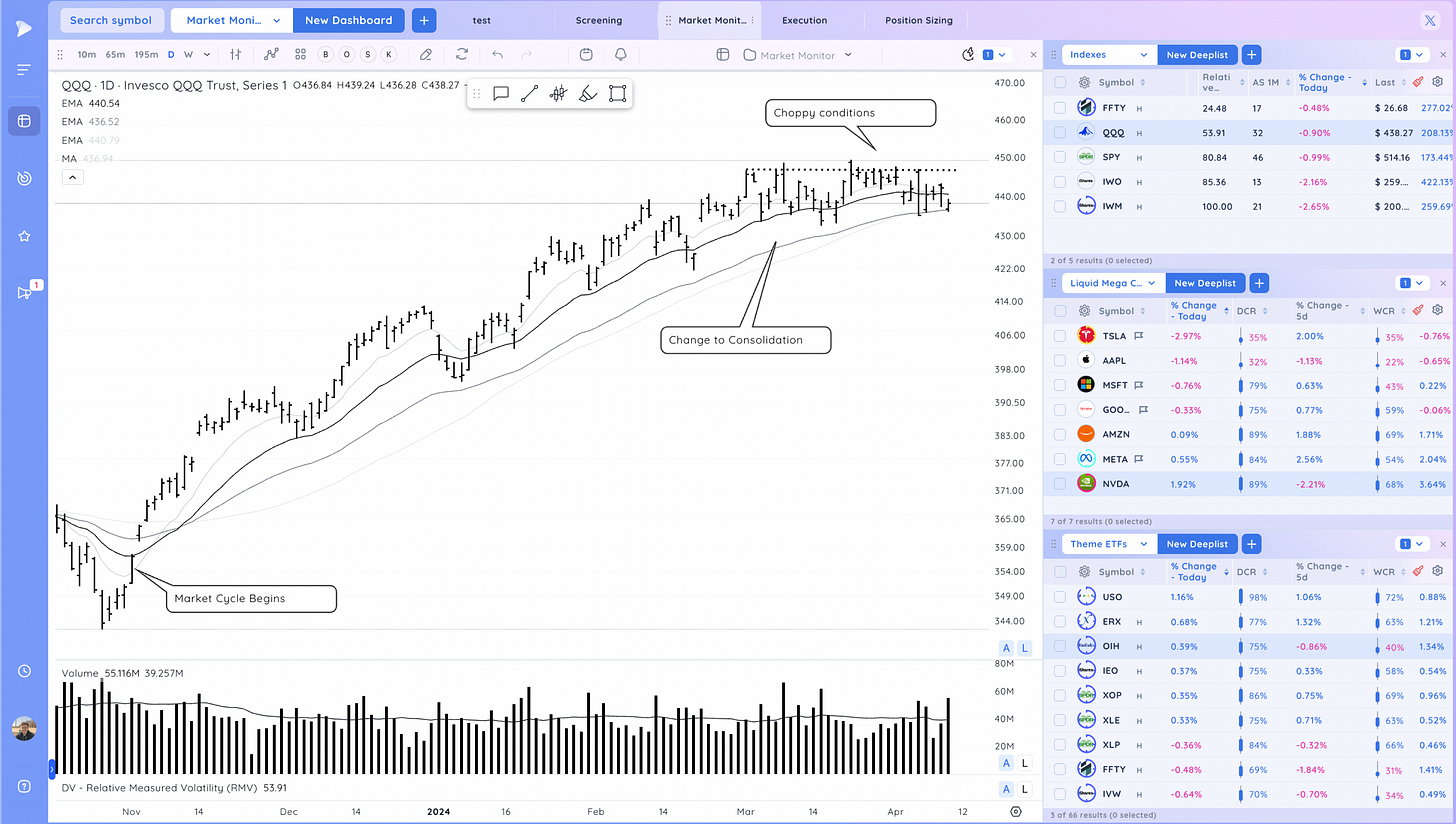Change chart type using bars icon
Screen dimensions: 1456x824
tap(236, 54)
